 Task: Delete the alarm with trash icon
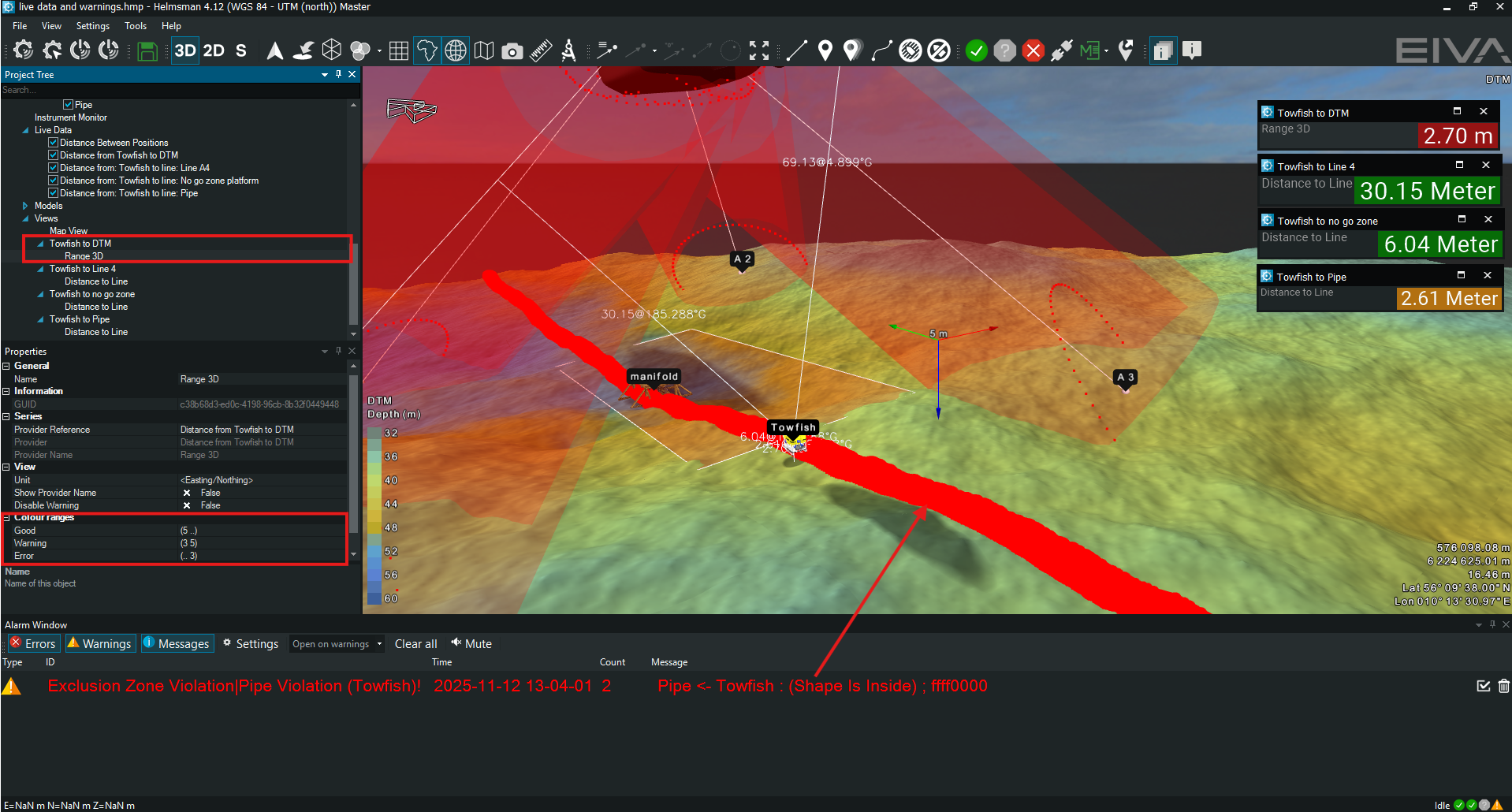pyautogui.click(x=1504, y=686)
